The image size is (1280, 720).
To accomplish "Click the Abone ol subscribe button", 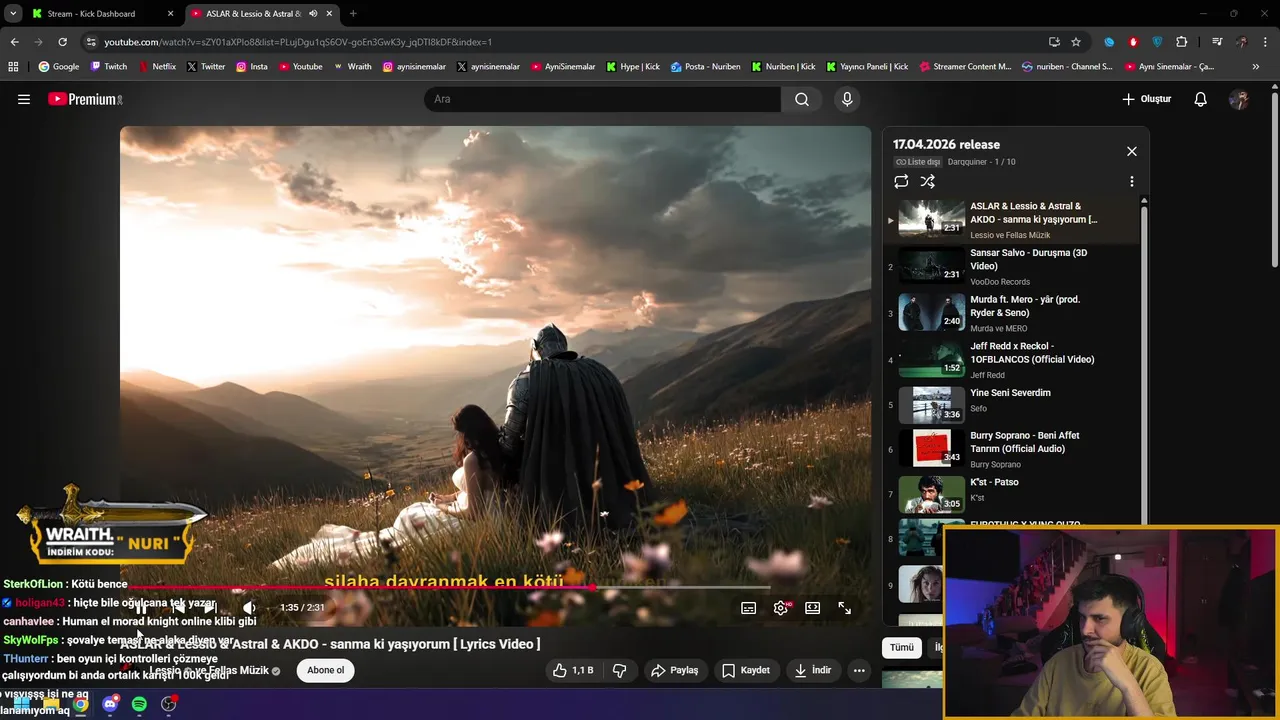I will click(x=326, y=670).
